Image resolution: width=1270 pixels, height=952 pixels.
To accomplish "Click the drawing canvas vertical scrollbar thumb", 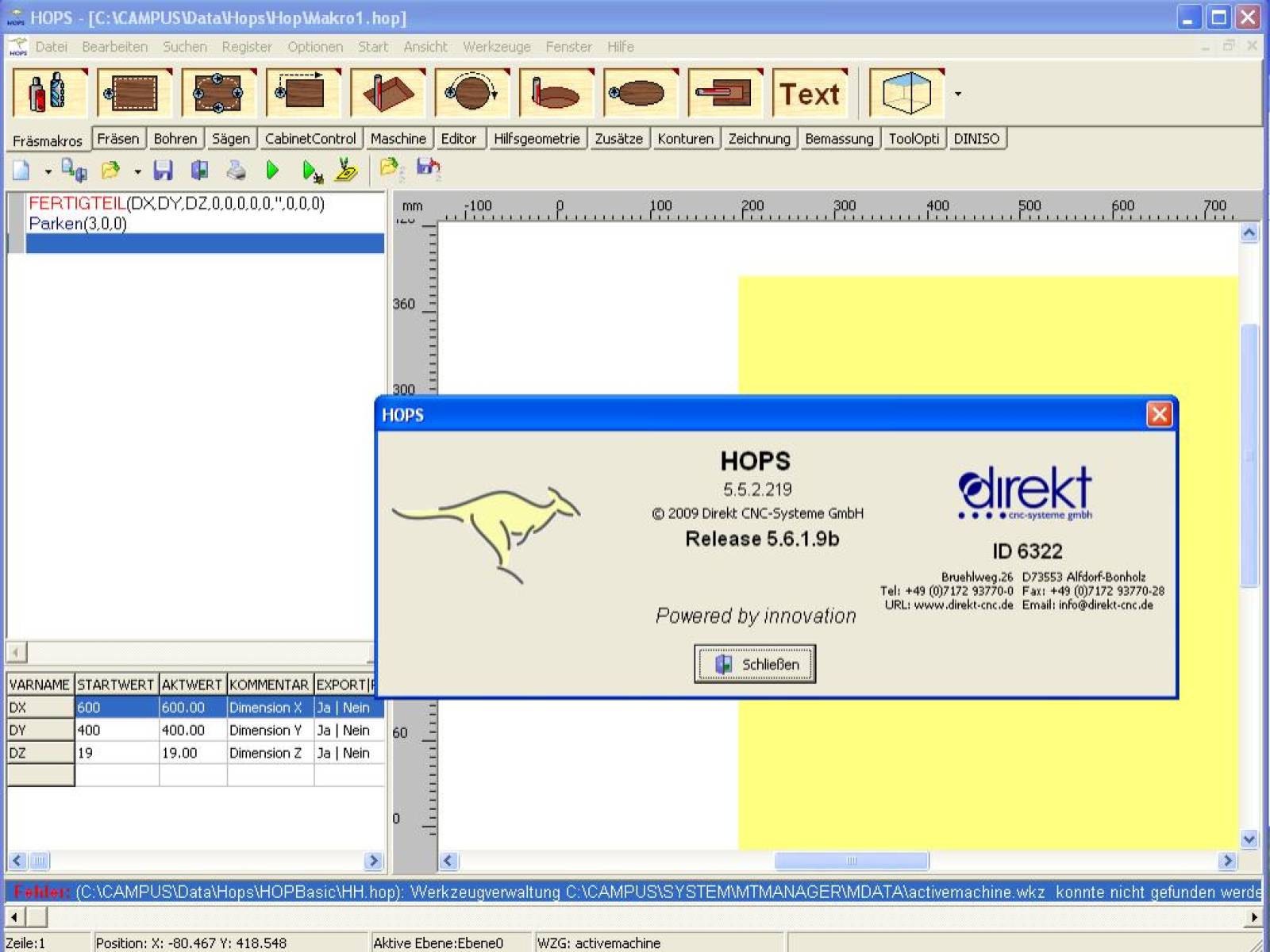I will click(x=1249, y=456).
